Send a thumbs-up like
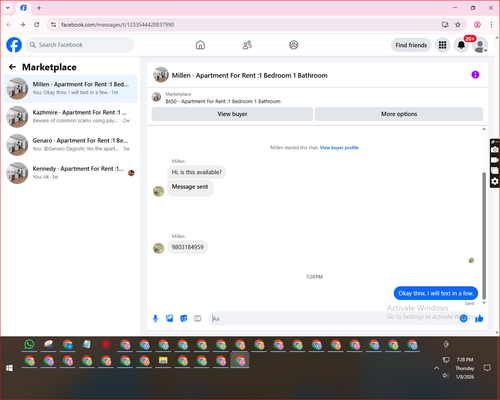Screen dimensions: 500x400 click(479, 319)
